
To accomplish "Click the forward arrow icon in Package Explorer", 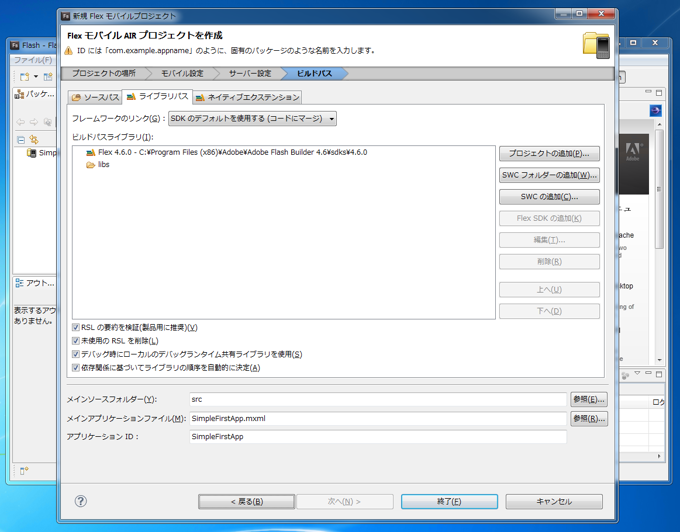I will tap(34, 122).
